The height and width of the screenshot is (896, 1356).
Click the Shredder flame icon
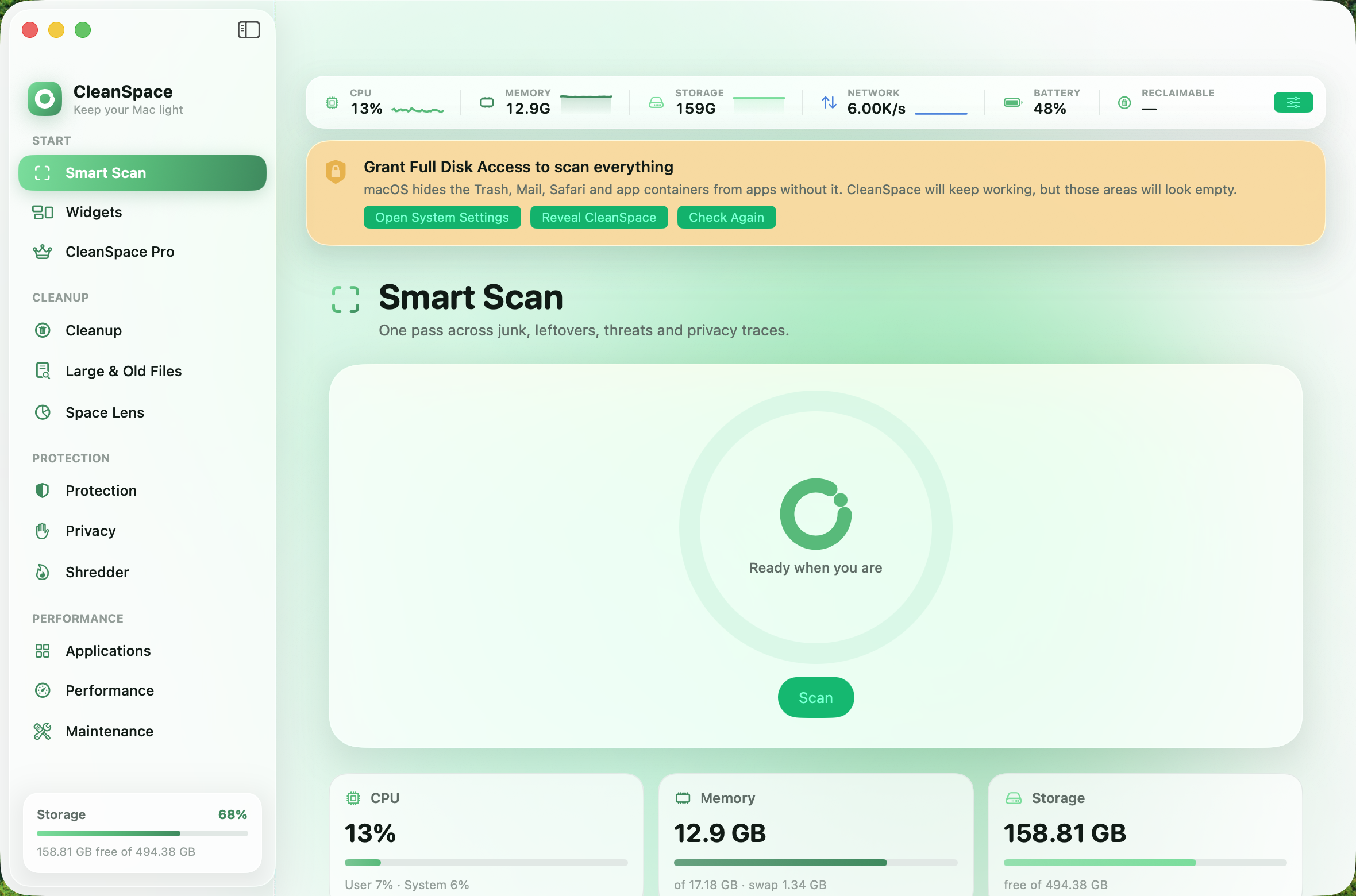click(x=43, y=572)
